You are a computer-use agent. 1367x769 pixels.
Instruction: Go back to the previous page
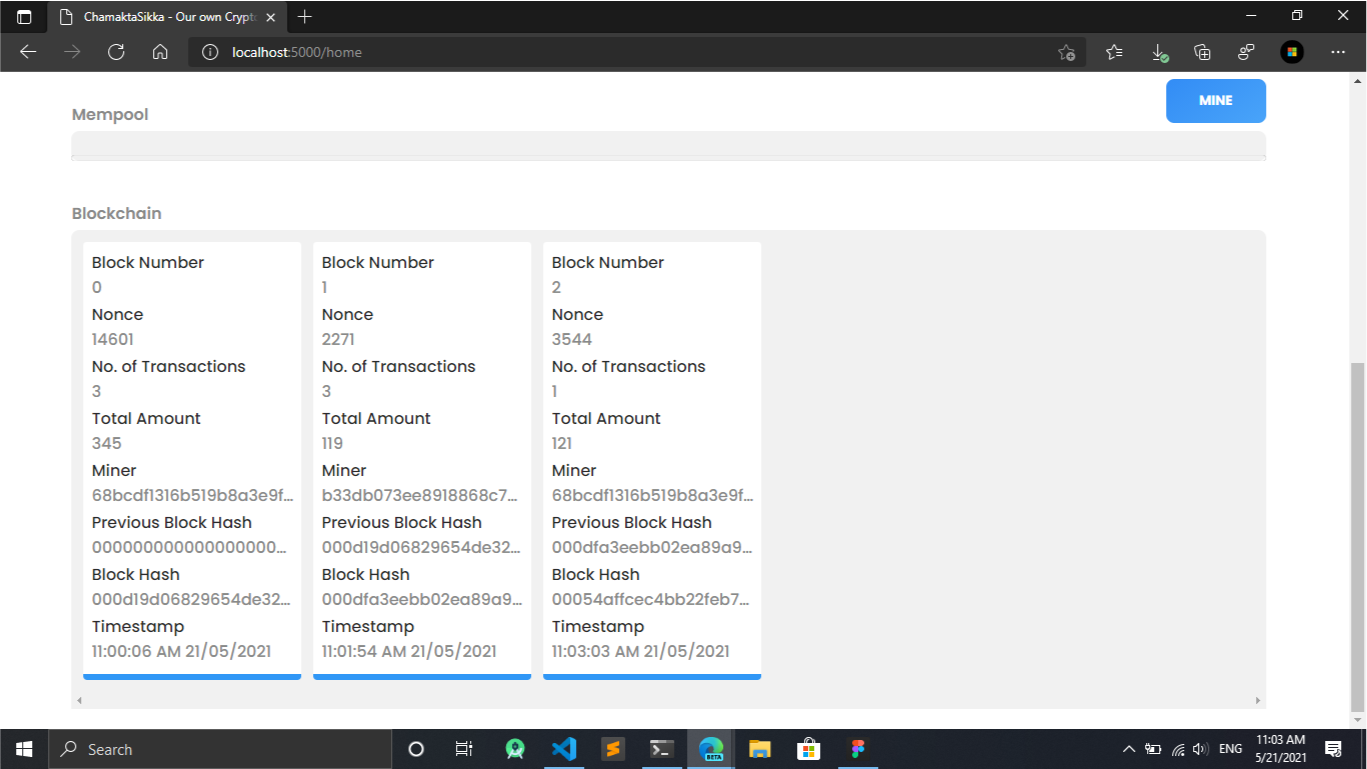(28, 52)
